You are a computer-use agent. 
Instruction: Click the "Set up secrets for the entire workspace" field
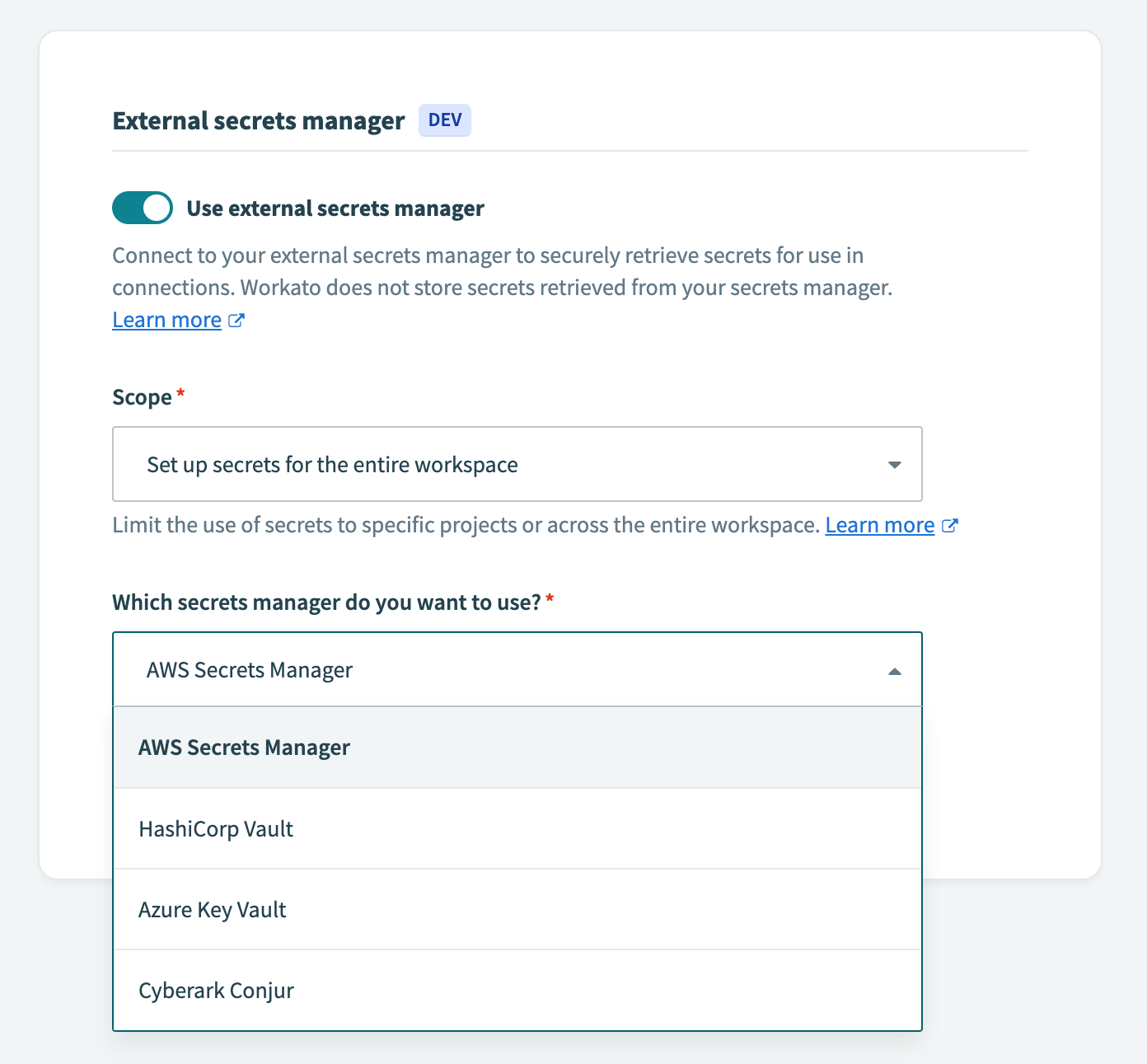517,464
